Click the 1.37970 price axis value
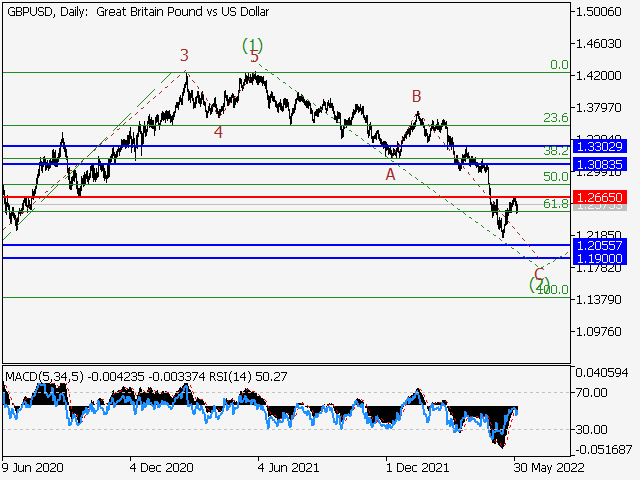This screenshot has height=480, width=640. click(598, 108)
